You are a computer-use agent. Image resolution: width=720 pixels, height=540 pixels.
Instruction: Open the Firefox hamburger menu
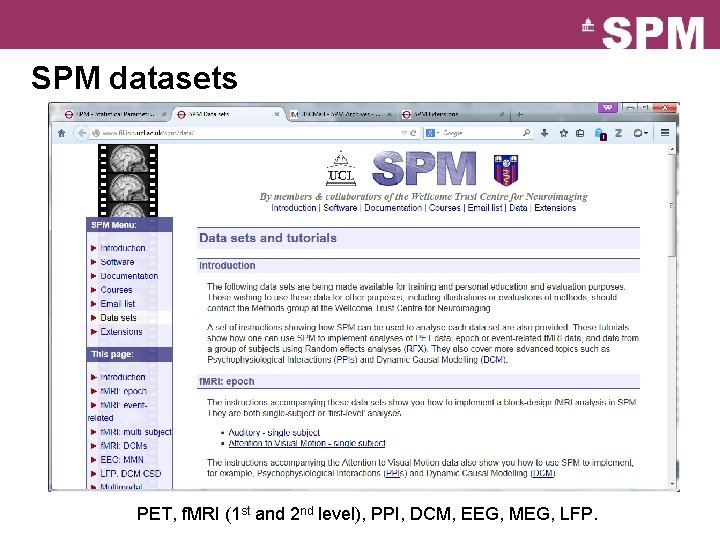coord(665,133)
